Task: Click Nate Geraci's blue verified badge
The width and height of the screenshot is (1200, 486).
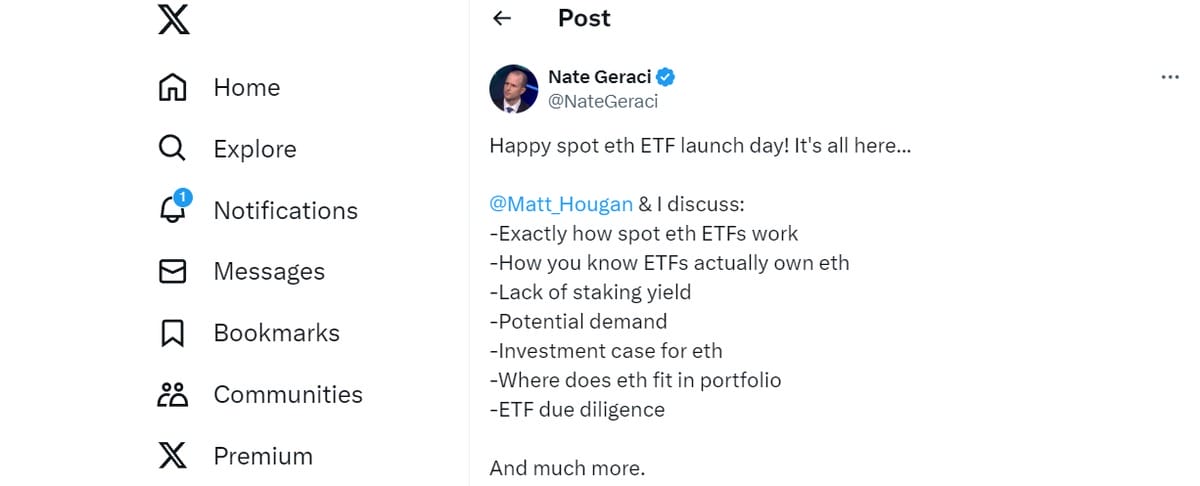Action: click(x=665, y=77)
